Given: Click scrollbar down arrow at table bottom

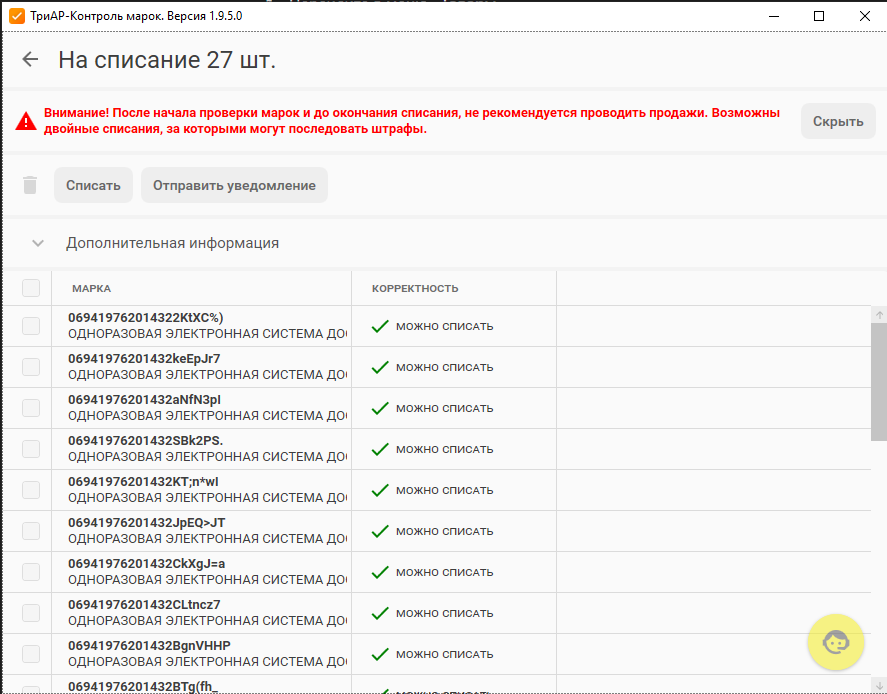Looking at the screenshot, I should coord(879,686).
